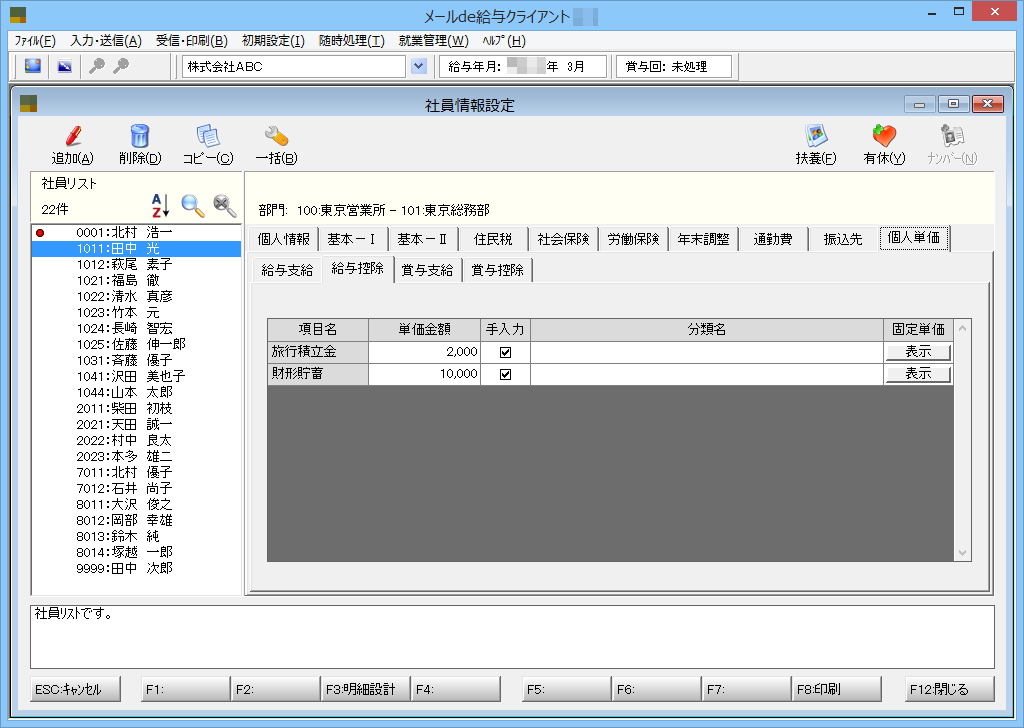The height and width of the screenshot is (728, 1024).
Task: Select employee 8012:岡部 幸雄
Action: coord(136,520)
